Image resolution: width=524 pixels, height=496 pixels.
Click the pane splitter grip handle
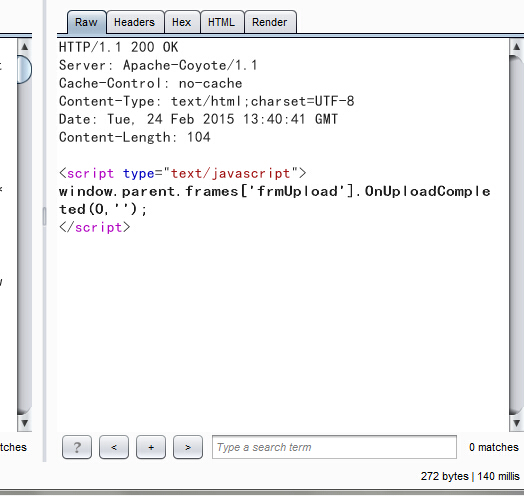pyautogui.click(x=44, y=217)
